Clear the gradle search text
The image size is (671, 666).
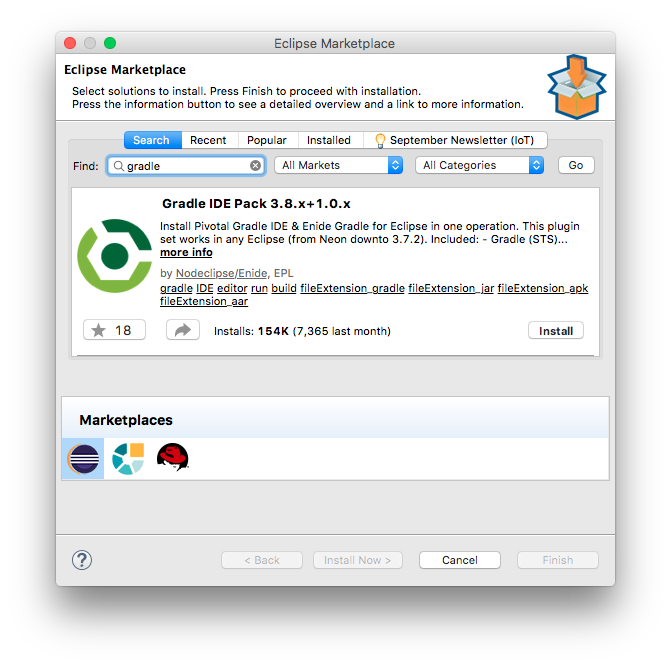click(255, 166)
